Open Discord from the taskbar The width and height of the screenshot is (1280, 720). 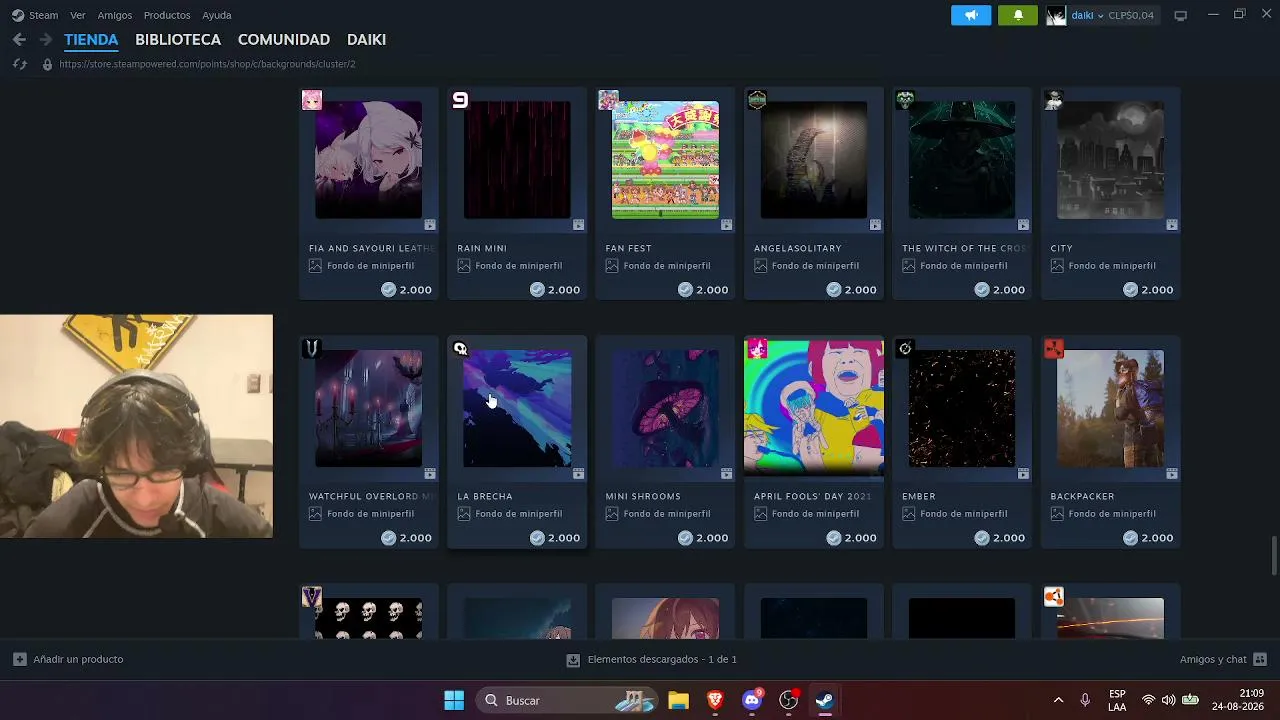tap(752, 700)
